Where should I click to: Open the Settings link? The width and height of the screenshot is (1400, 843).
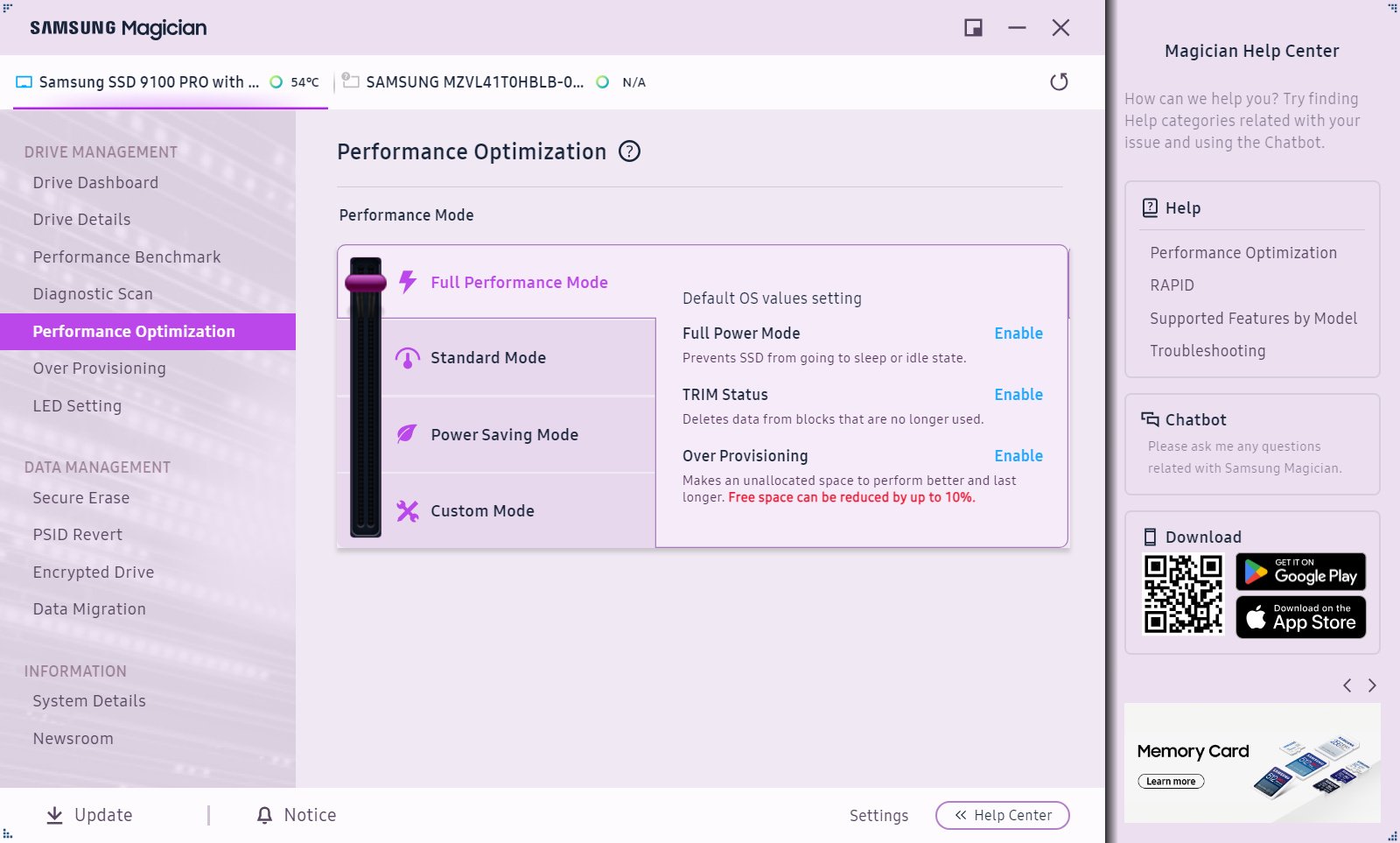coord(878,816)
